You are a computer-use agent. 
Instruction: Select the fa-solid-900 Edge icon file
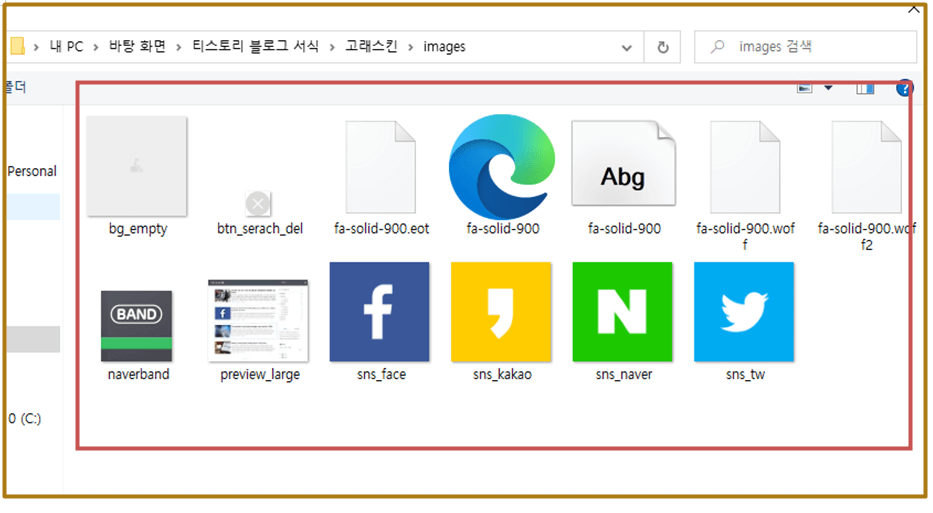pyautogui.click(x=502, y=166)
